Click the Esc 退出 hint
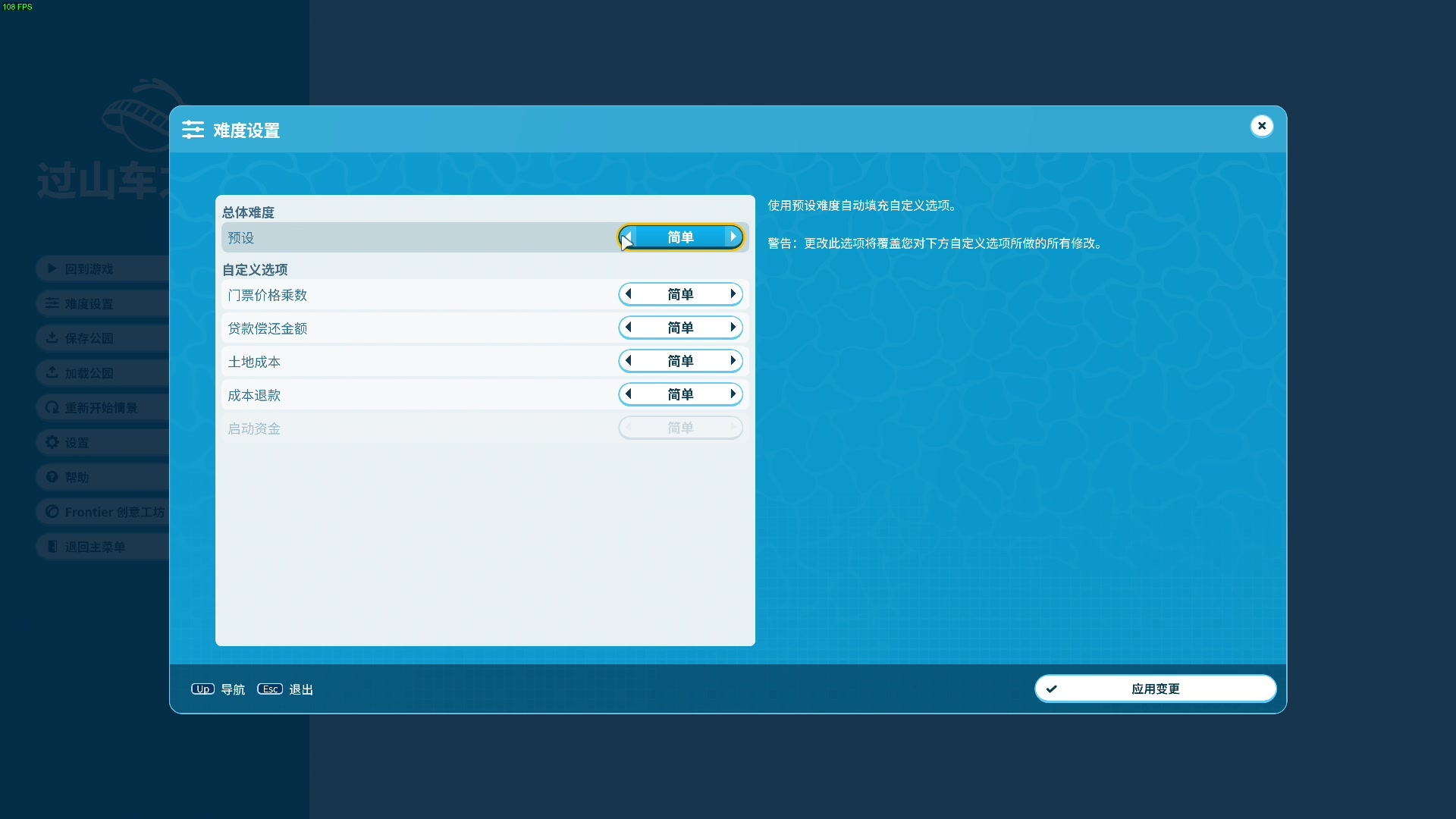Viewport: 1456px width, 819px height. pyautogui.click(x=285, y=689)
